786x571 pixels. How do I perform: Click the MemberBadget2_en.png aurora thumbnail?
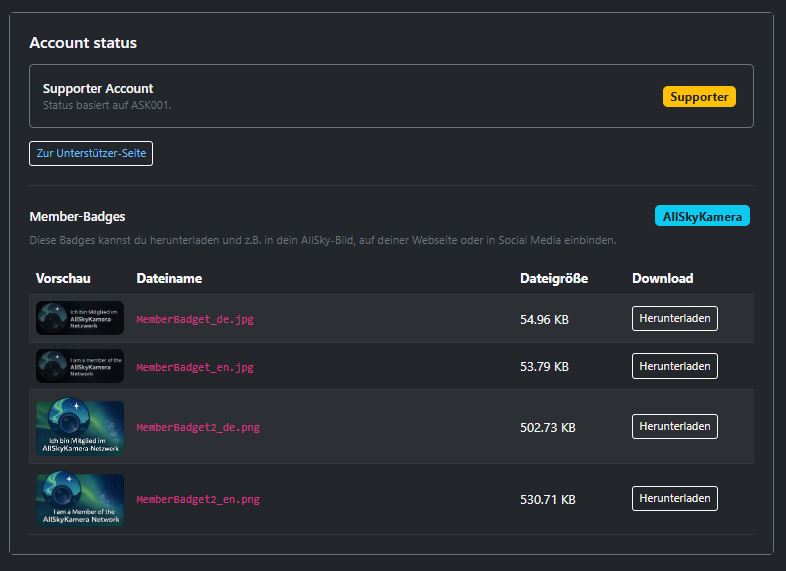[x=80, y=499]
